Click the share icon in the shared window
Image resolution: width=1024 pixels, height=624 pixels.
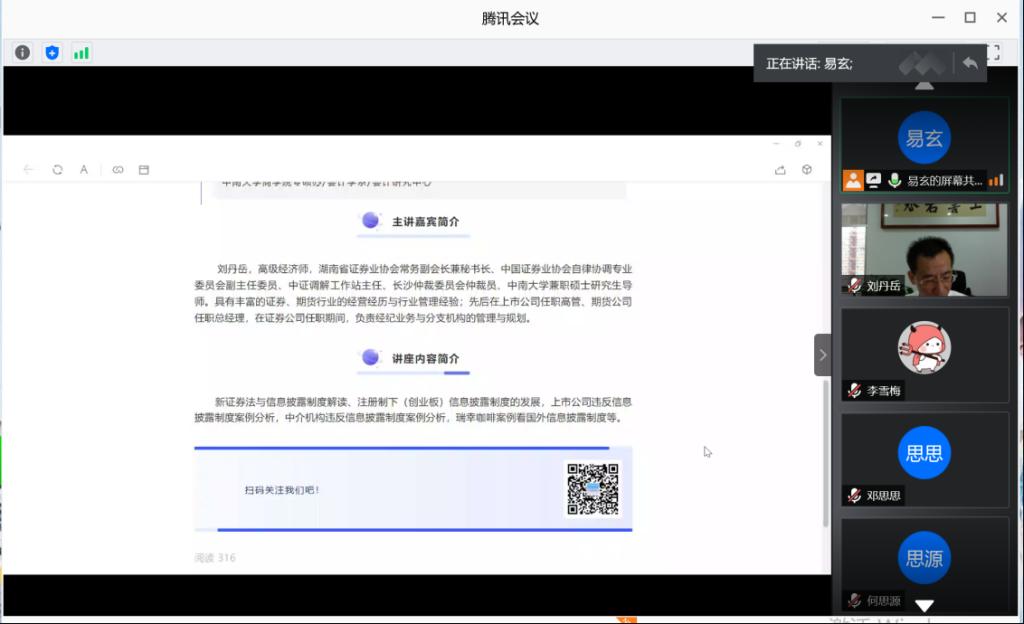(780, 170)
